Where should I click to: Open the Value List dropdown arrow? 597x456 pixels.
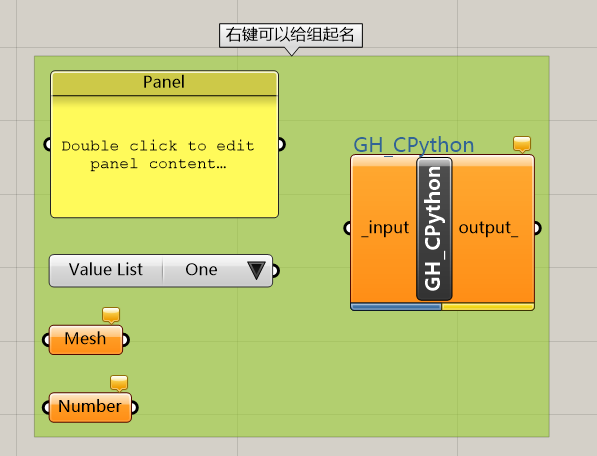256,270
